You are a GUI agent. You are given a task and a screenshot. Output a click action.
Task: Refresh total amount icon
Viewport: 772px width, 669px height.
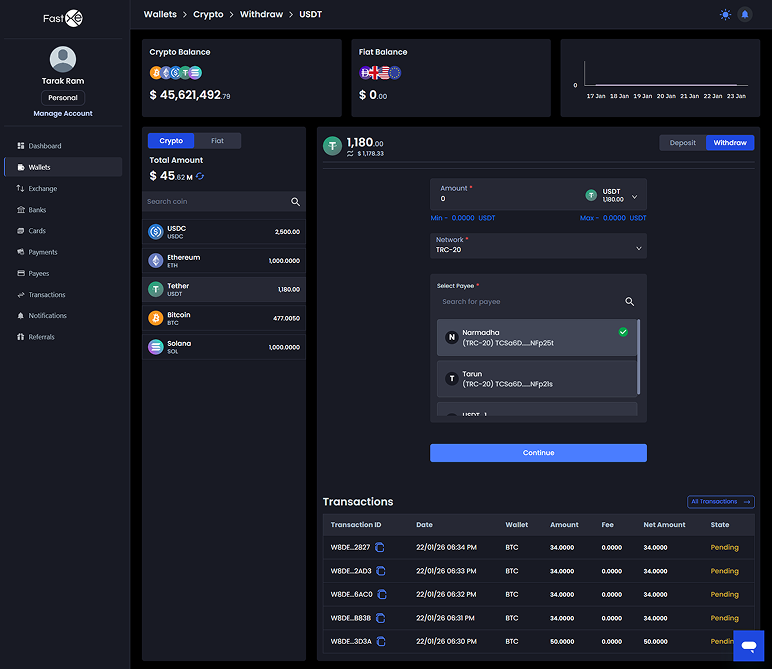200,176
